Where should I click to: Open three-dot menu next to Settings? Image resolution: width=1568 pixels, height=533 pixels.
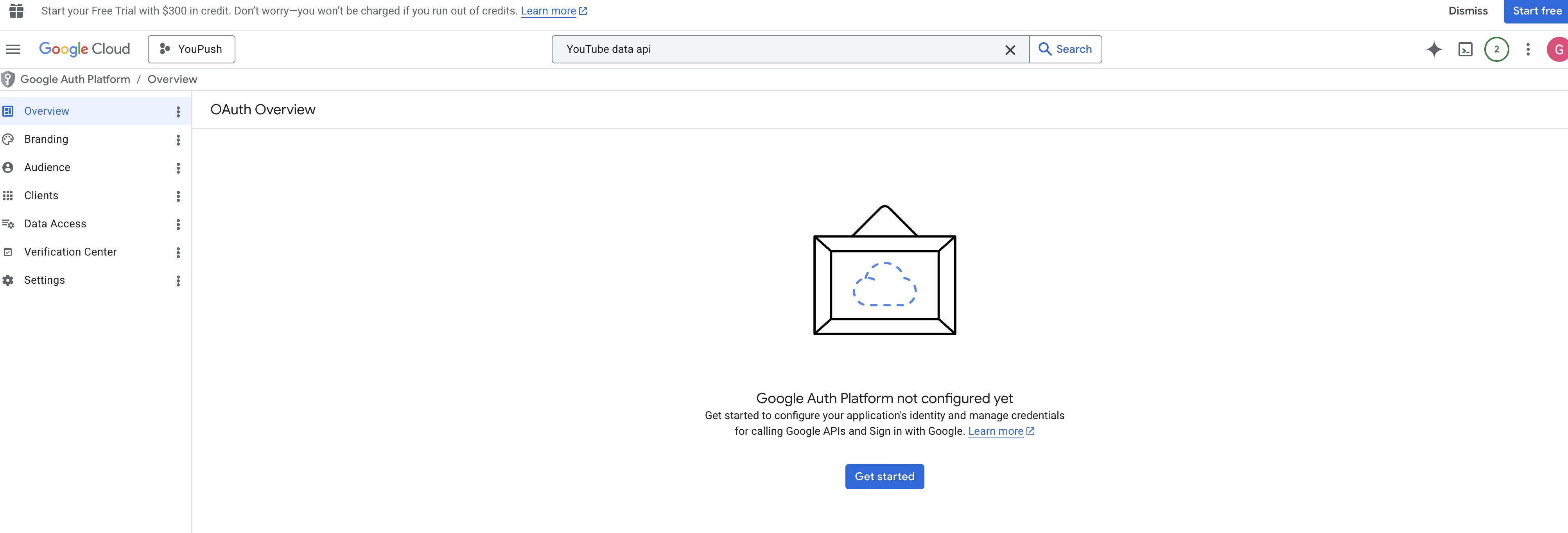click(178, 280)
